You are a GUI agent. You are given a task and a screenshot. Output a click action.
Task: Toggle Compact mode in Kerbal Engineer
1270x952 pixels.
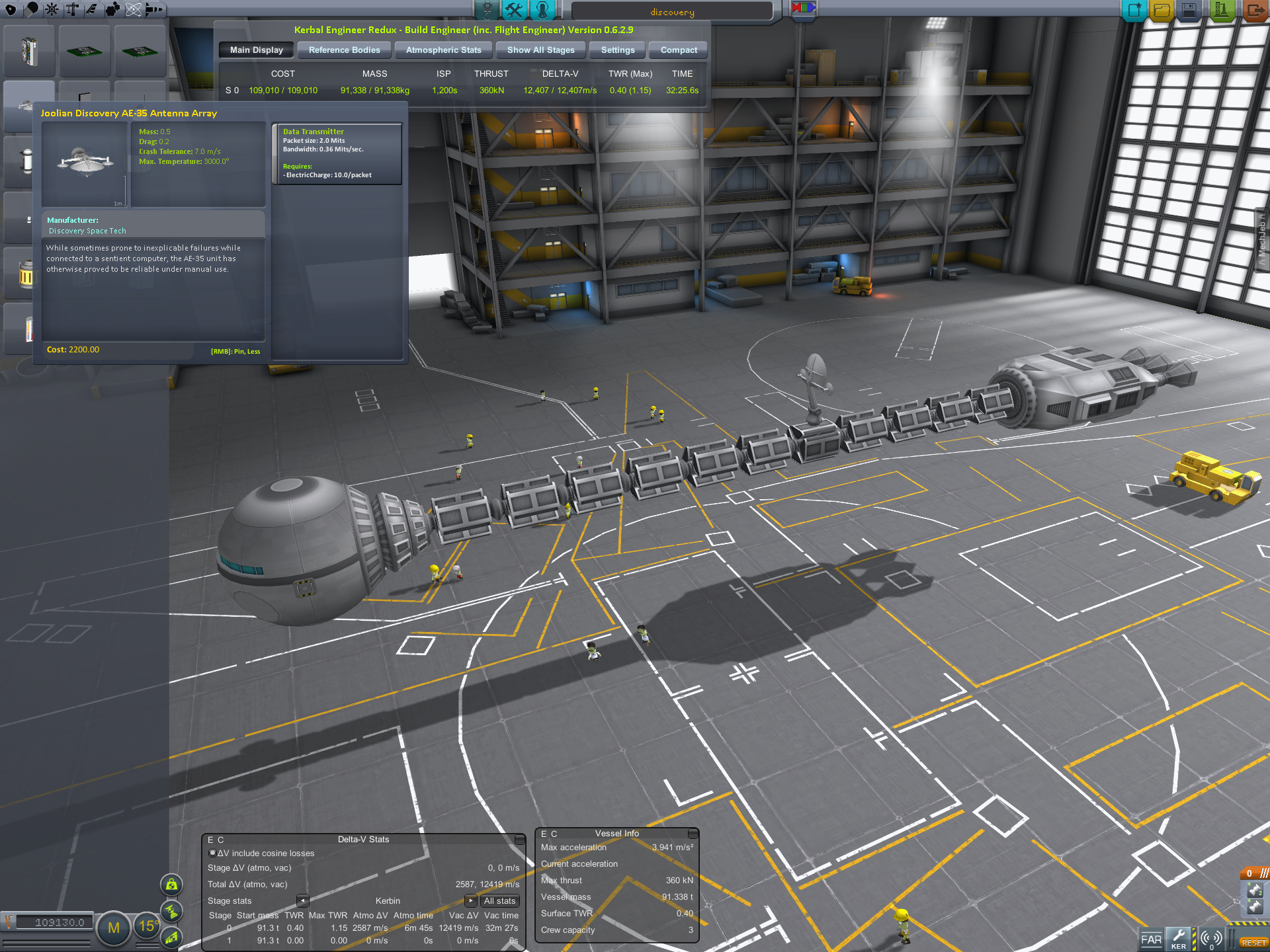tap(679, 50)
